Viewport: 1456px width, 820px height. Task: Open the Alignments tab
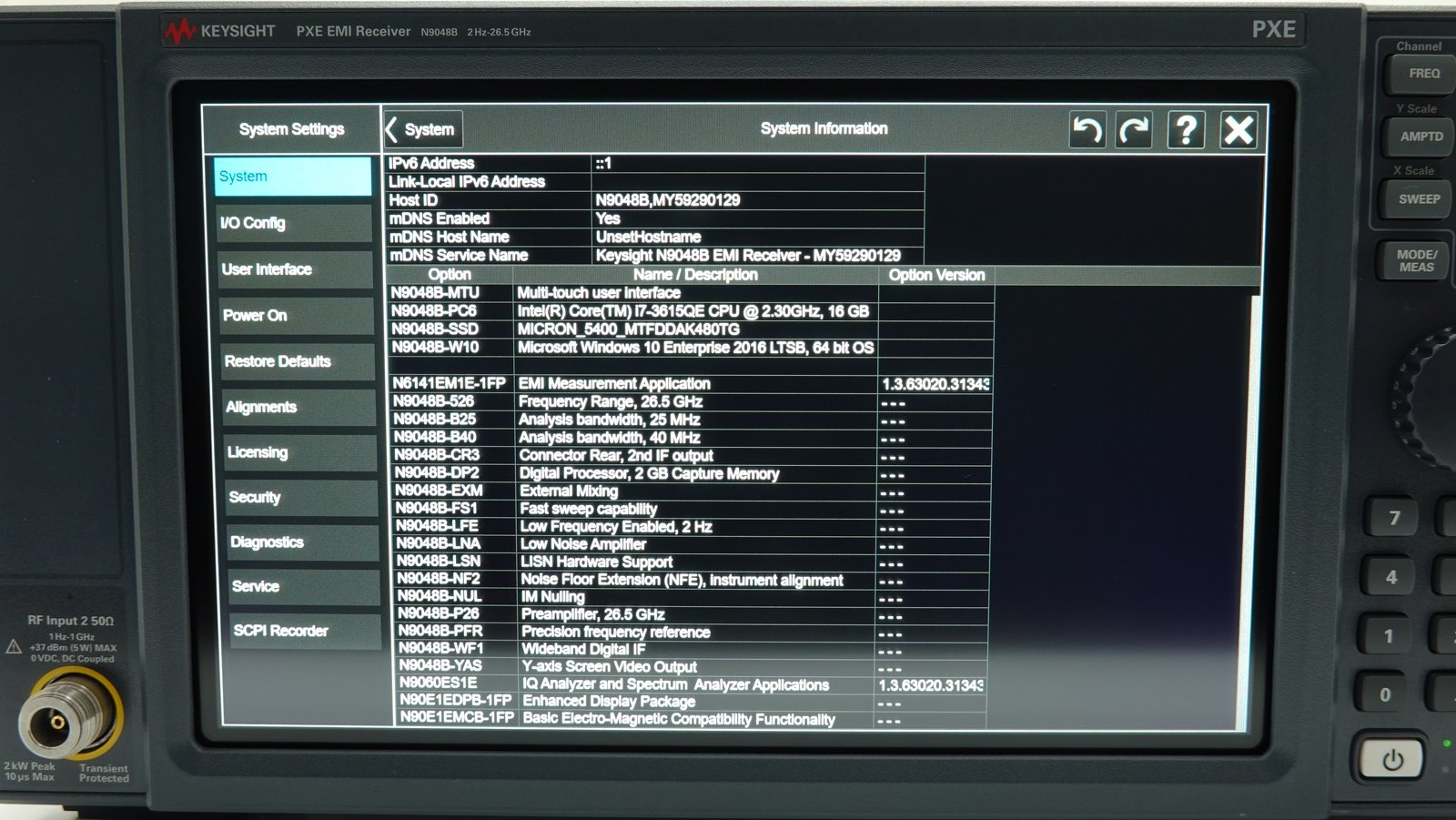tap(299, 407)
